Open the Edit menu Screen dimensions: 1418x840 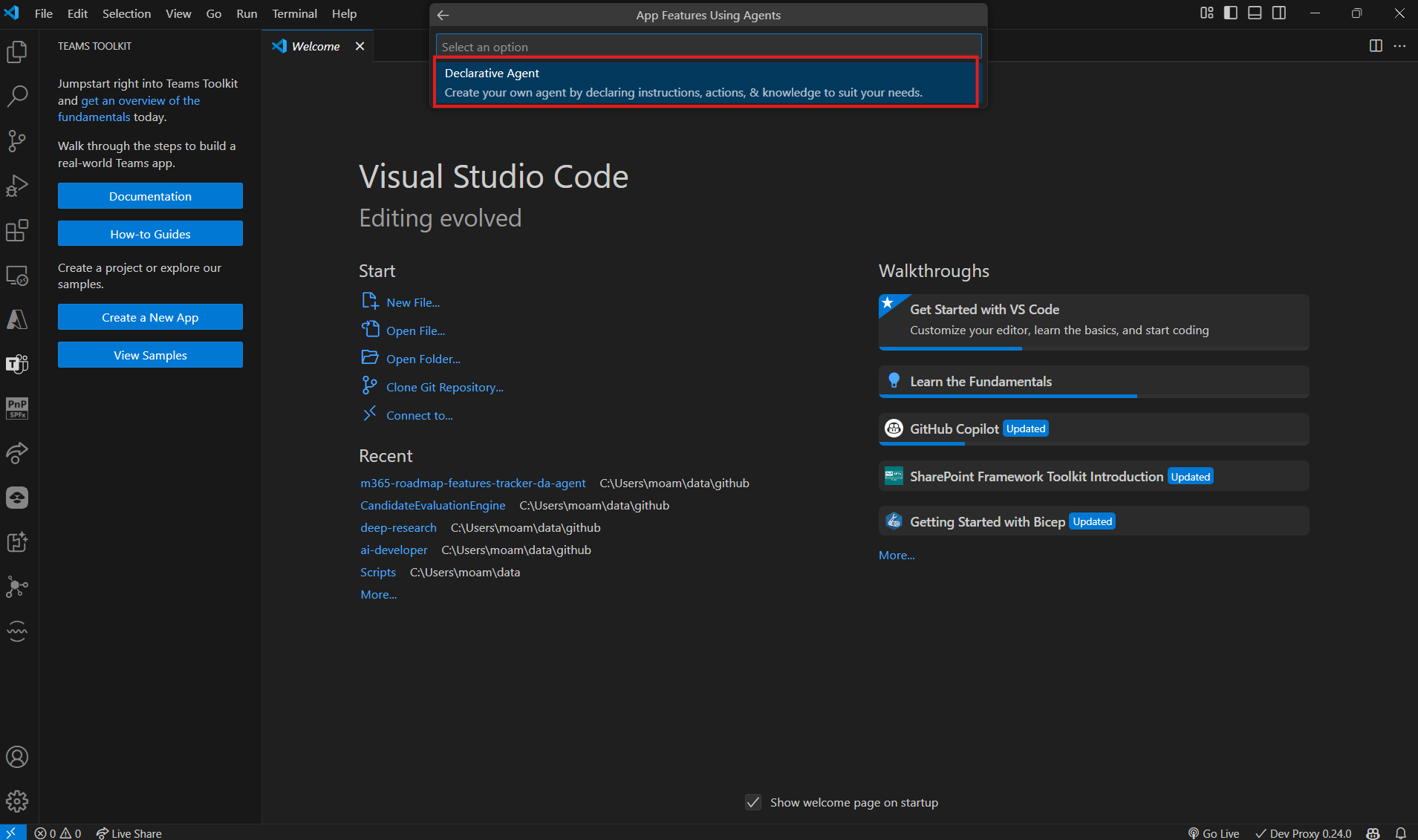point(77,13)
